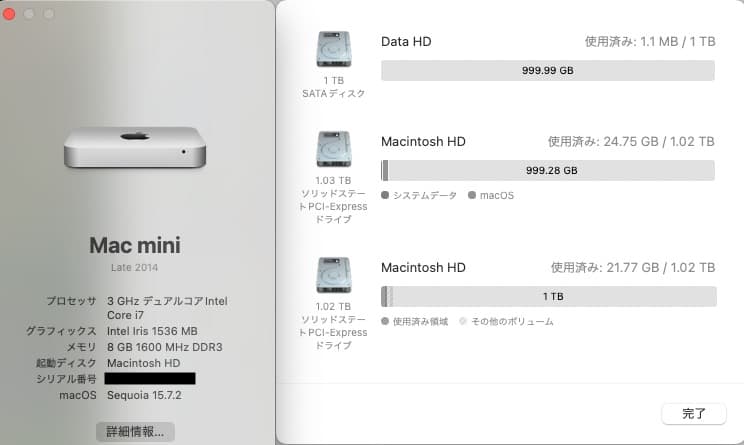Click 使用済み: 1.1 MB / 1 TB text
The width and height of the screenshot is (744, 445).
(650, 42)
